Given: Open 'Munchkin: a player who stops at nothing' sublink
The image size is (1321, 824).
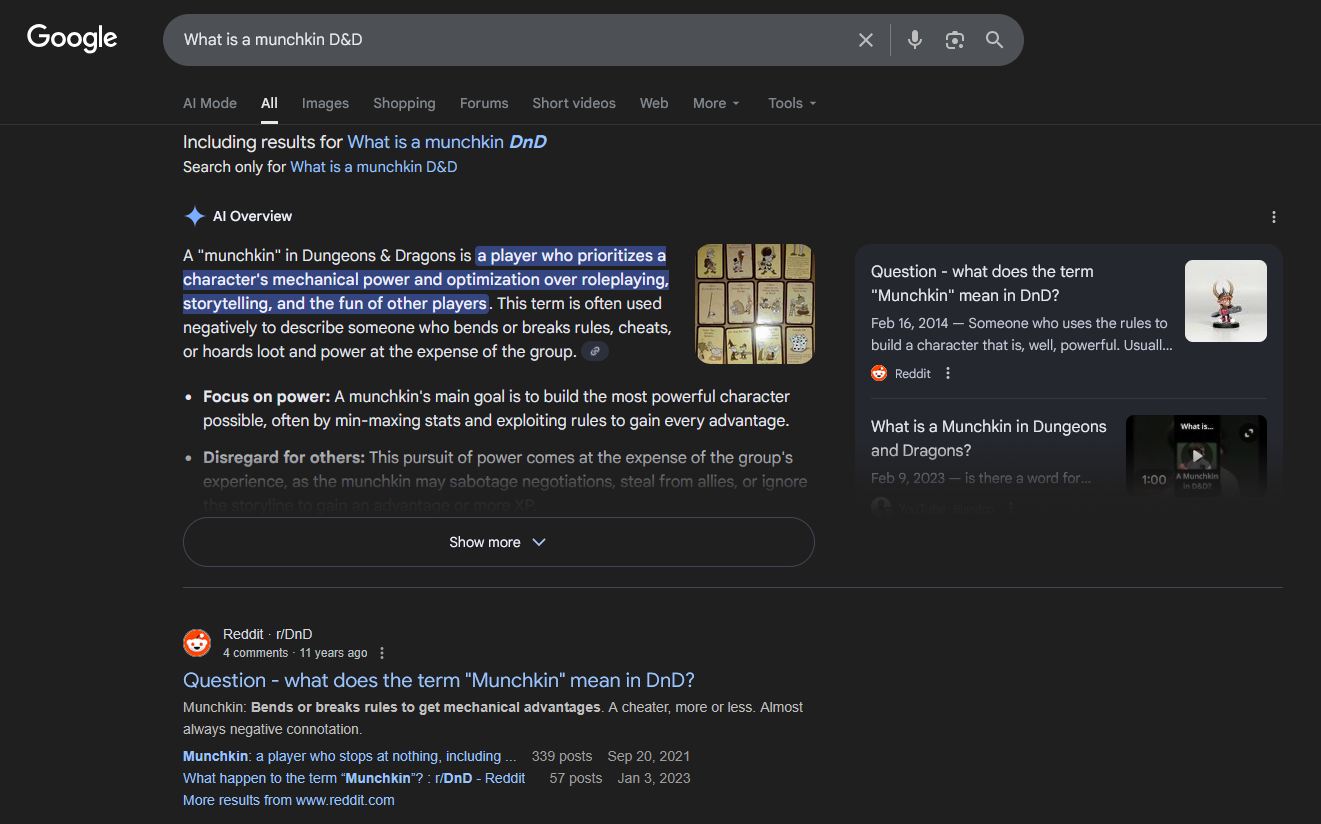Looking at the screenshot, I should tap(350, 756).
